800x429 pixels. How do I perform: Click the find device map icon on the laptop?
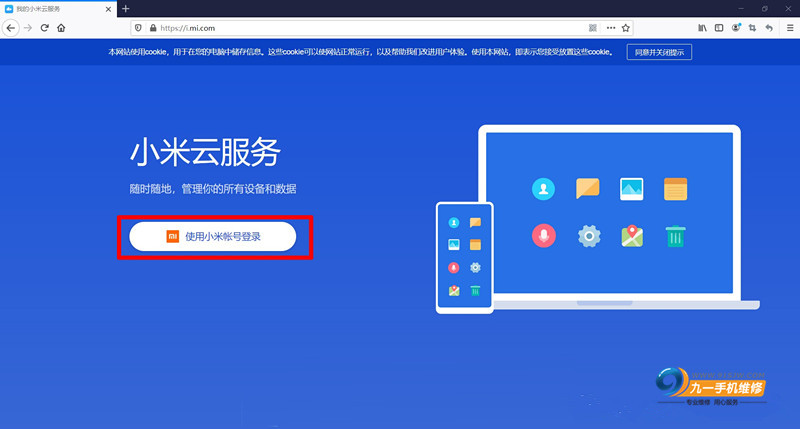632,236
